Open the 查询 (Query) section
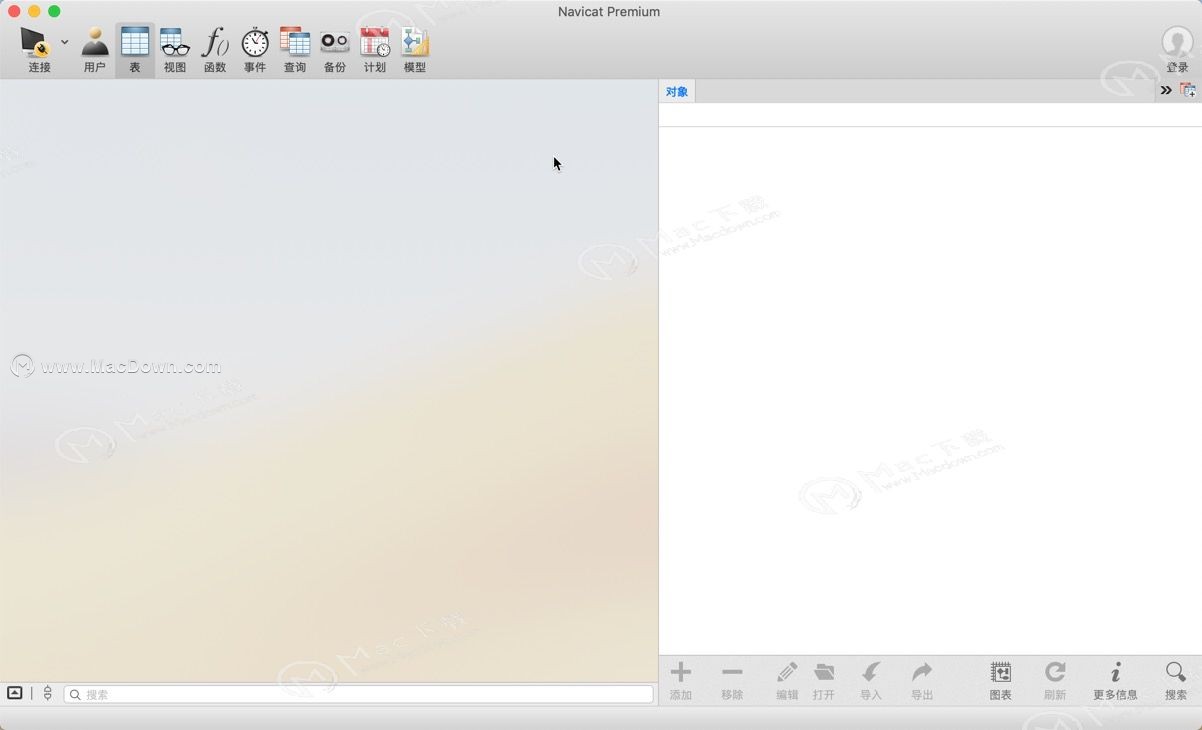The image size is (1202, 730). (x=295, y=50)
